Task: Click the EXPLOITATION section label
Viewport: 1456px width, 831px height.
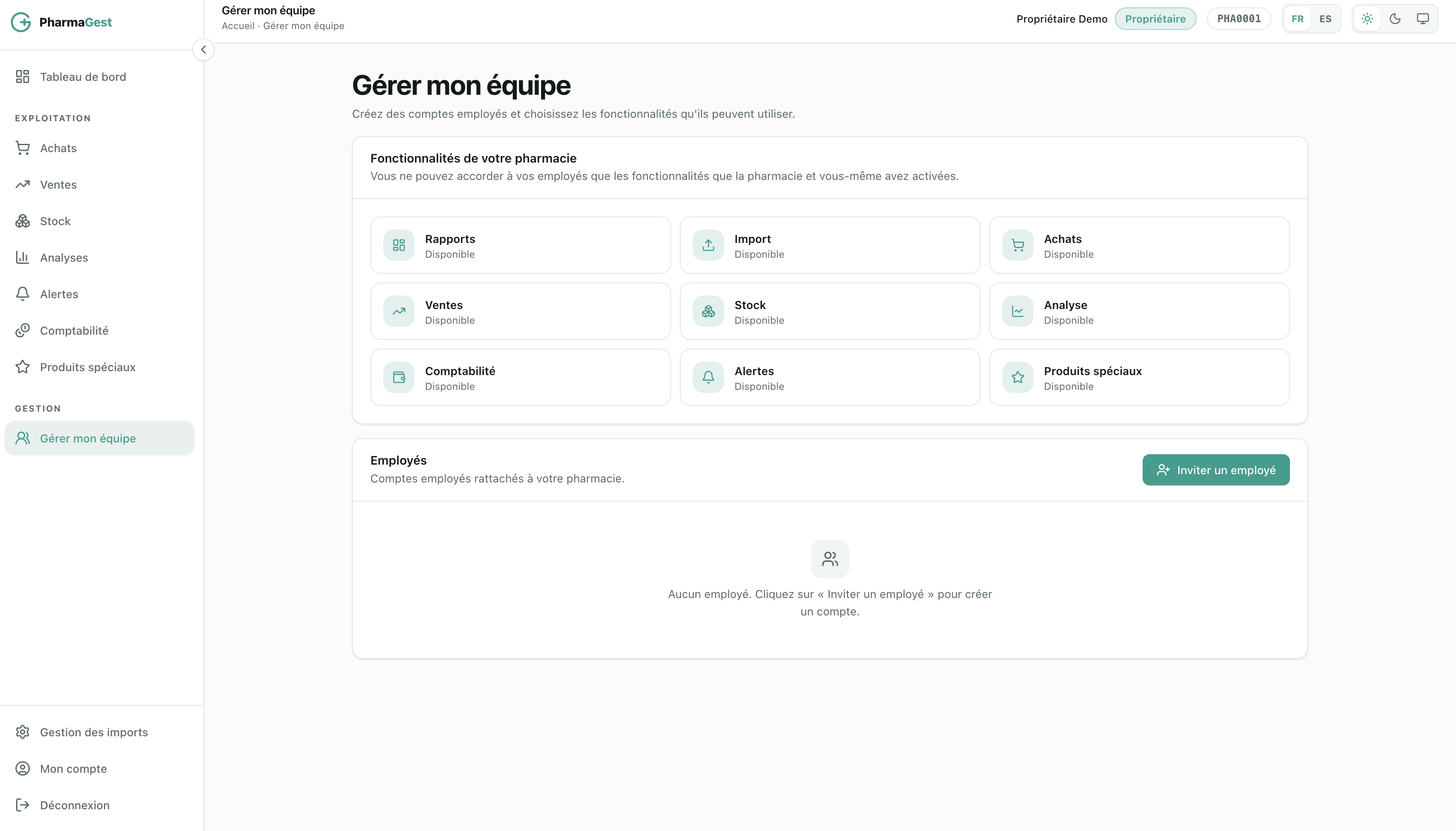Action: pos(53,118)
